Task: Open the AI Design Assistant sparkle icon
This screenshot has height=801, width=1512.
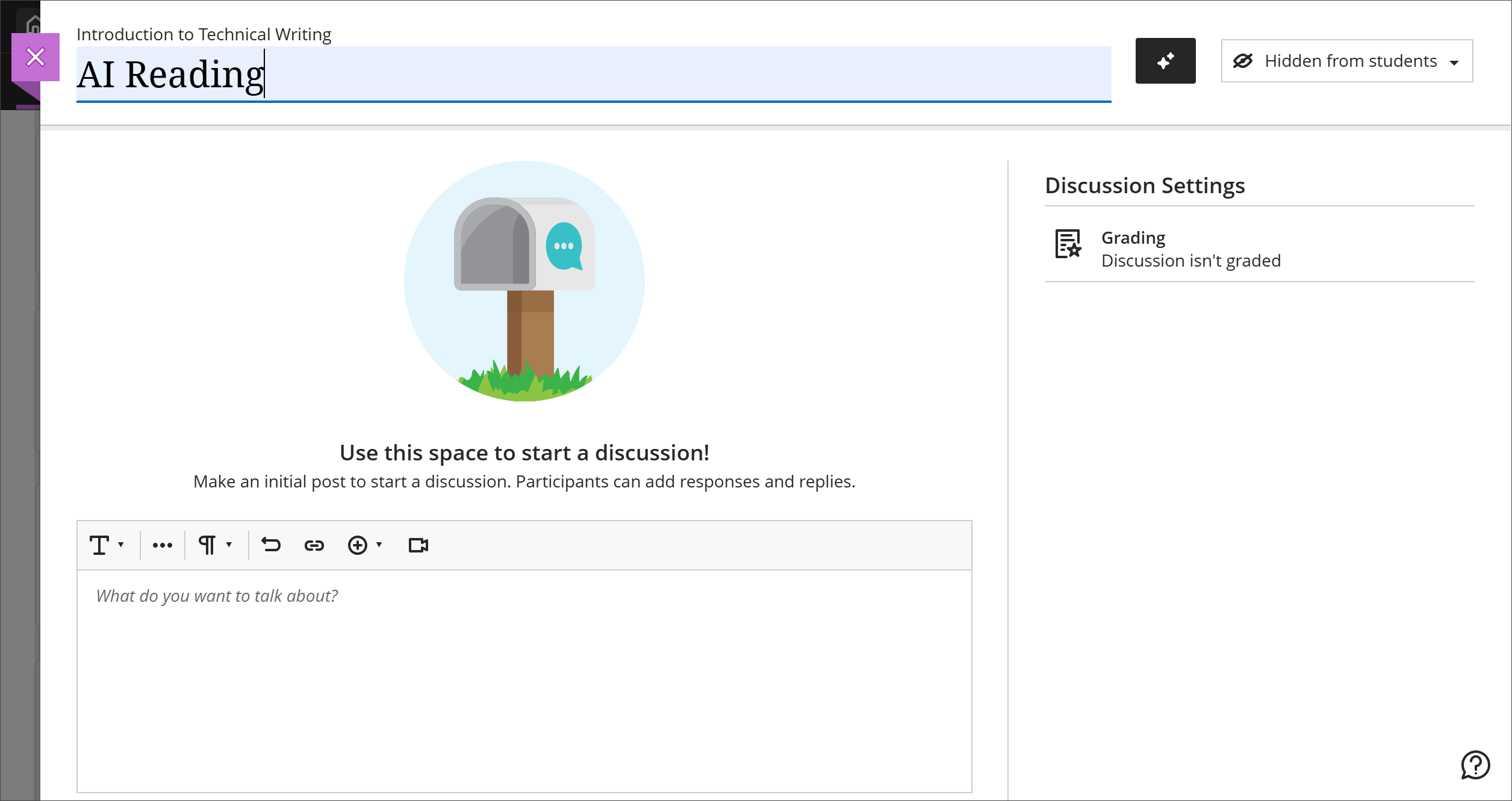Action: tap(1165, 60)
